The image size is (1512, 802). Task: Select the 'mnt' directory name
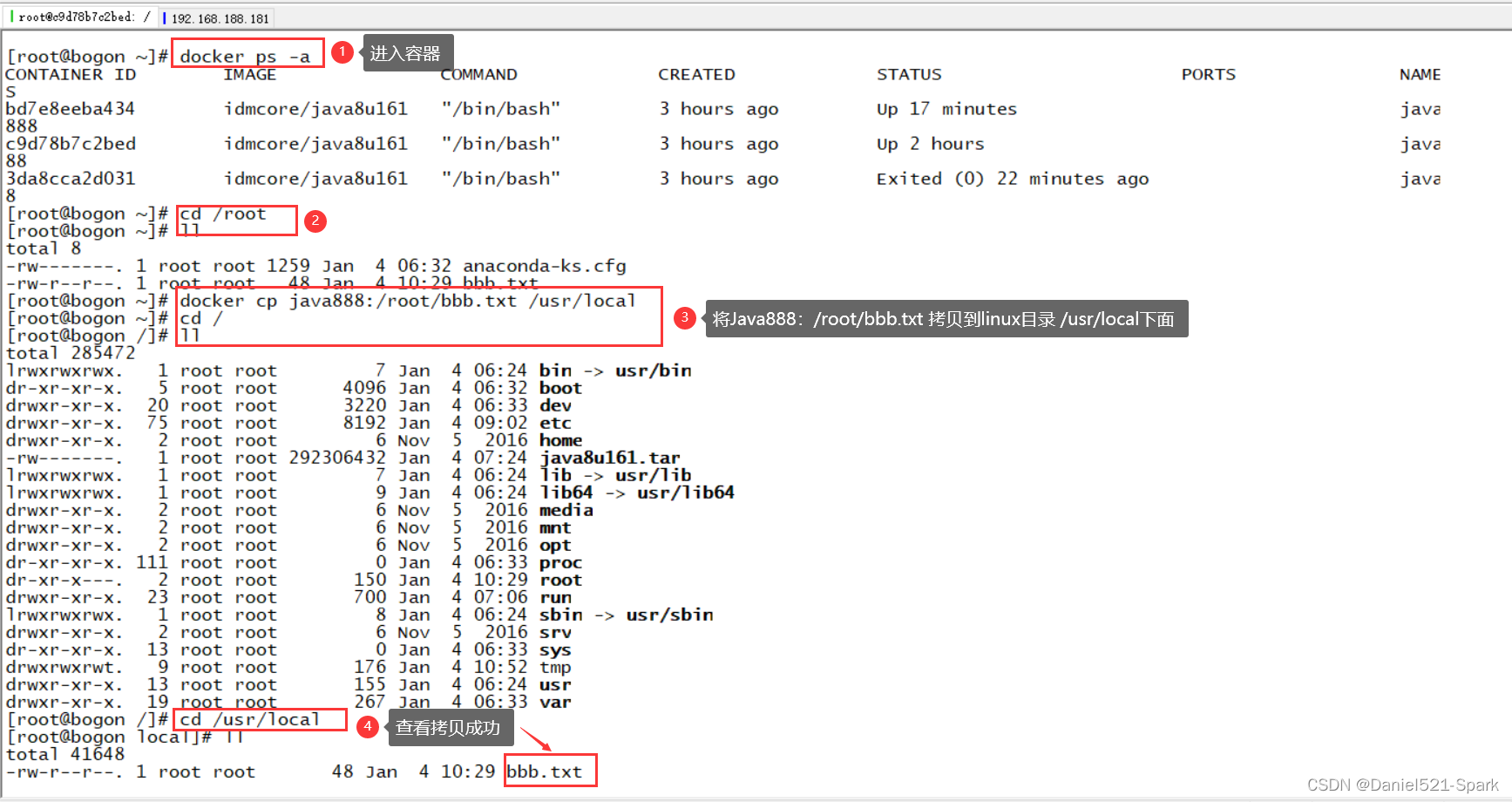click(x=555, y=527)
